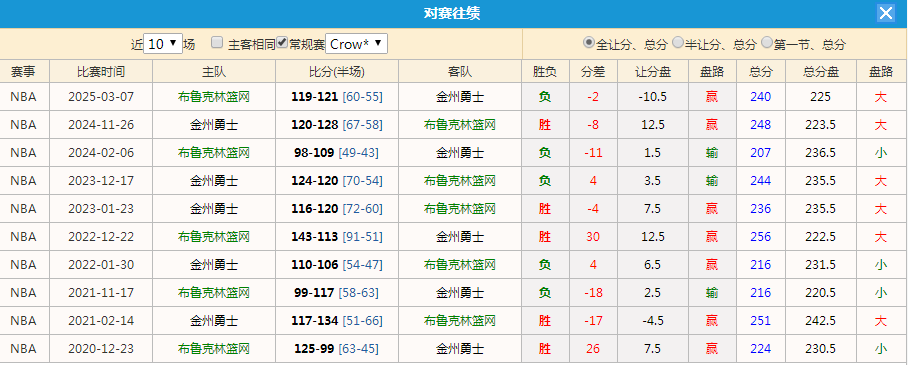Click the 119-121 score
The image size is (908, 365).
click(x=314, y=97)
